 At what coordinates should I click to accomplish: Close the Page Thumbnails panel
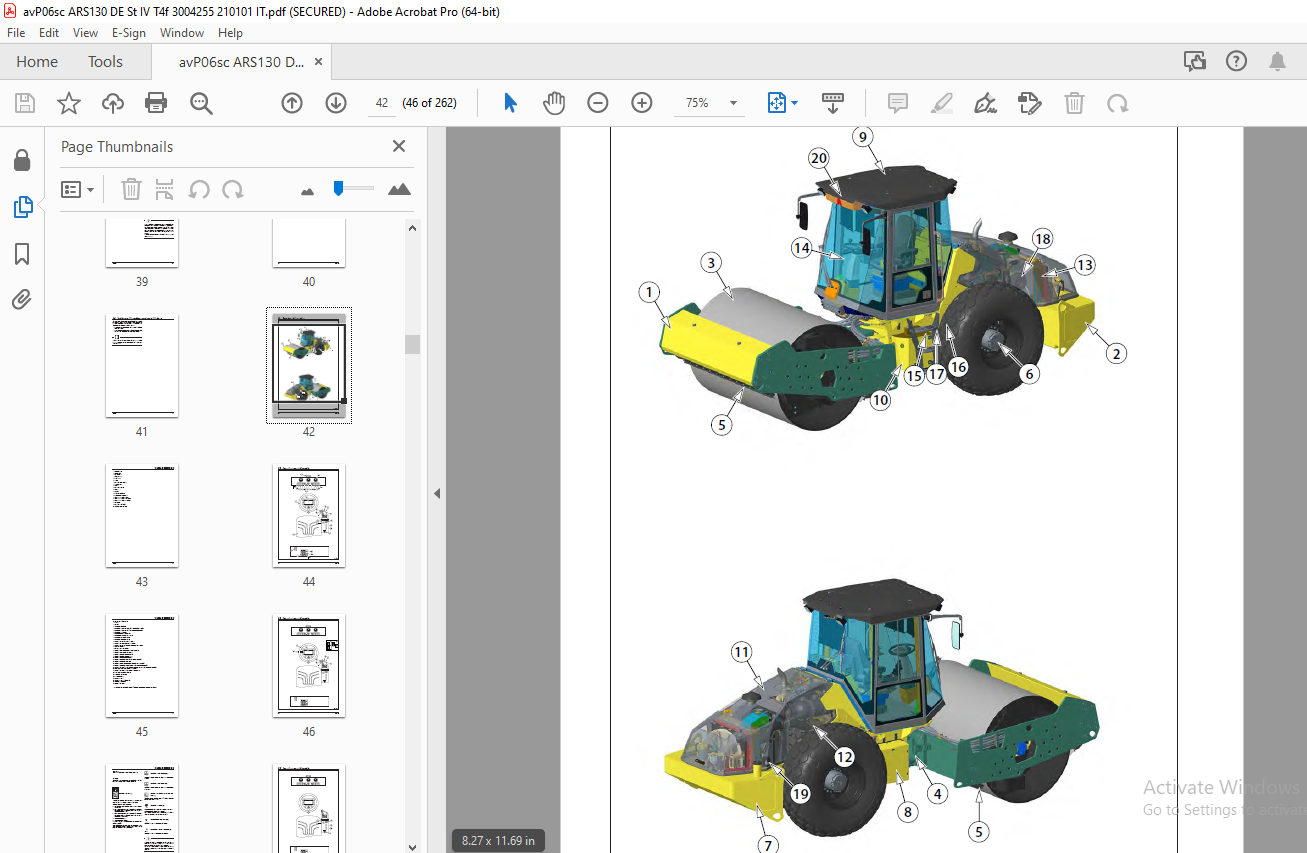tap(399, 147)
